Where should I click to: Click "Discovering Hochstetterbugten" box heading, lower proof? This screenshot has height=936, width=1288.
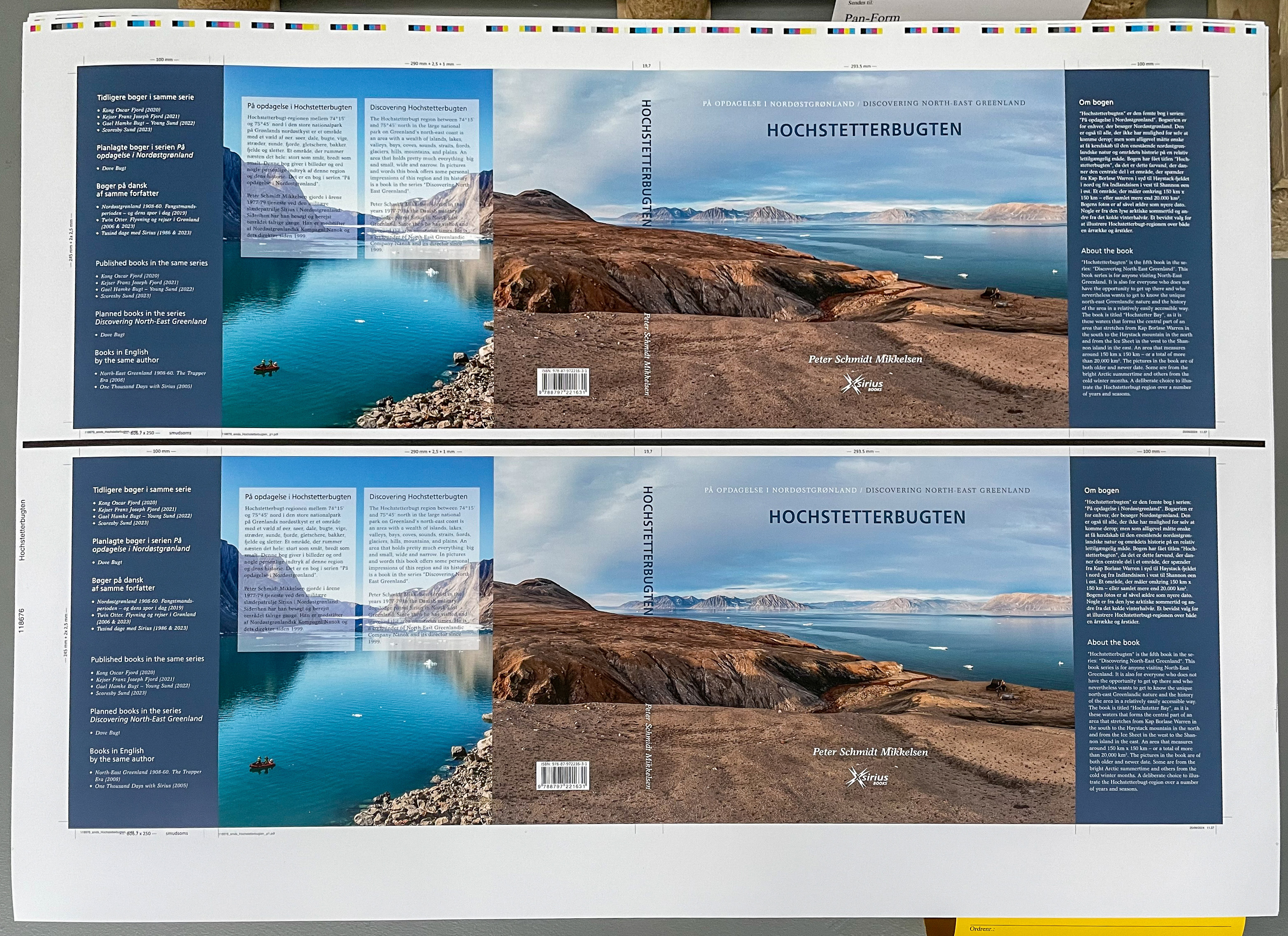419,496
